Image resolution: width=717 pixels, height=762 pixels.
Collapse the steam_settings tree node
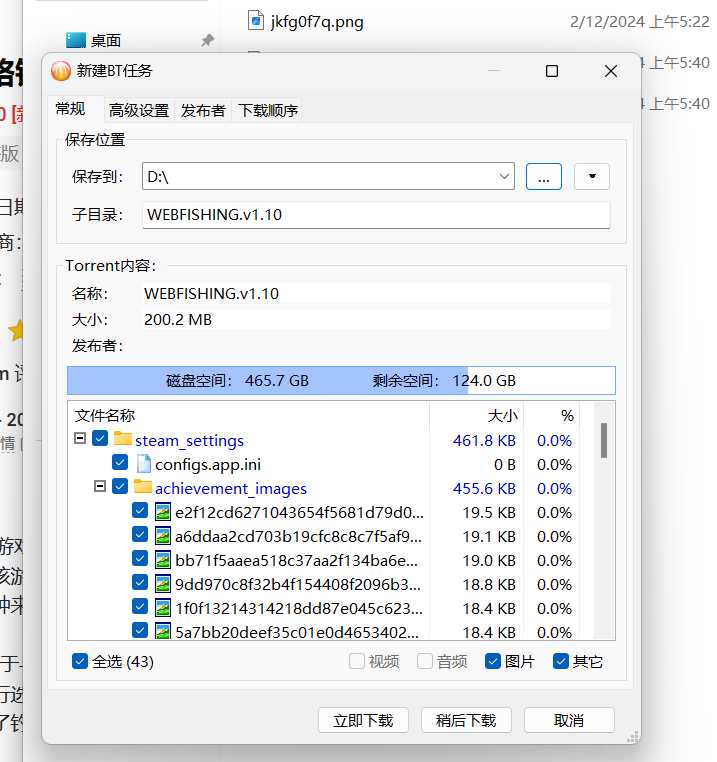click(x=80, y=438)
